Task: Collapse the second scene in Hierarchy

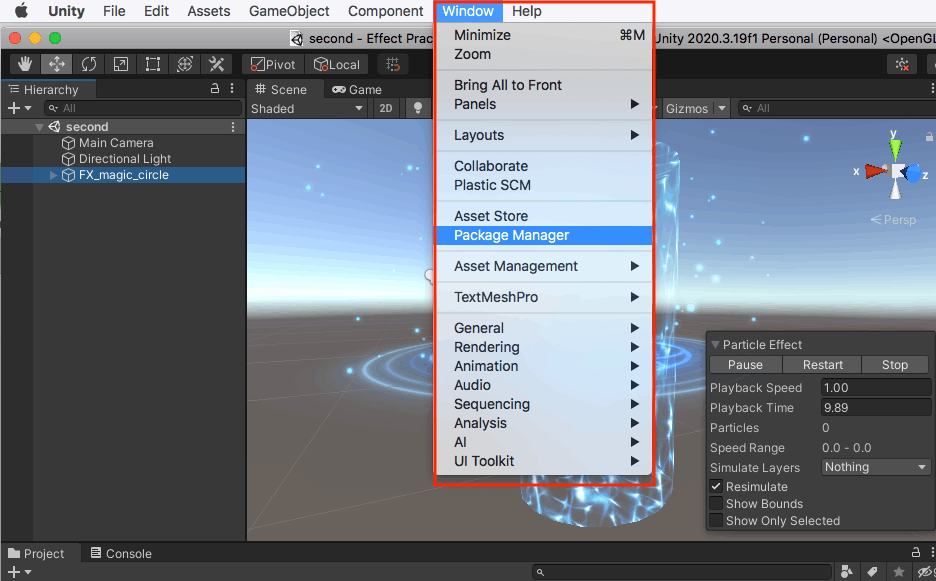Action: click(x=39, y=127)
